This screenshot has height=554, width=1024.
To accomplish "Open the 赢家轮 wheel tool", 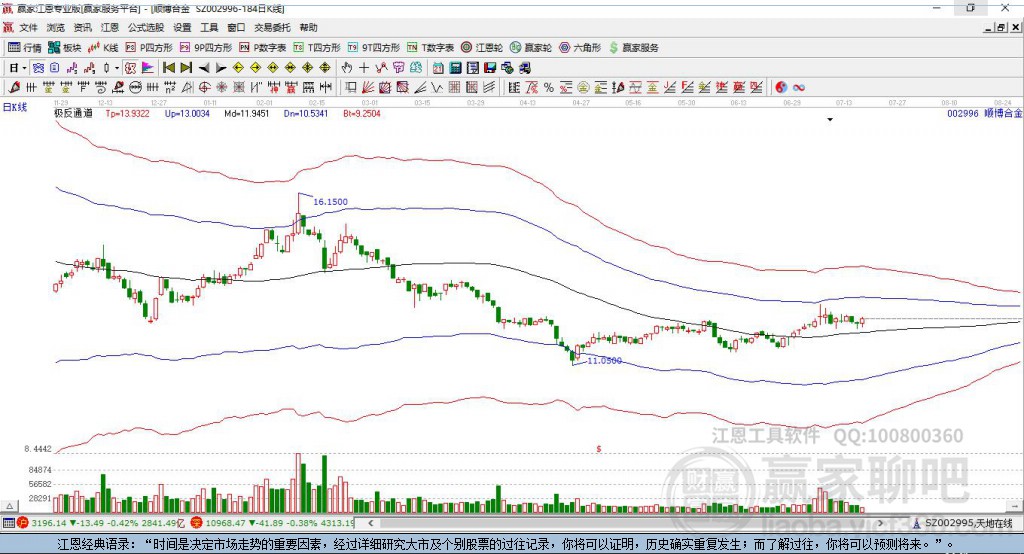I will pos(530,48).
